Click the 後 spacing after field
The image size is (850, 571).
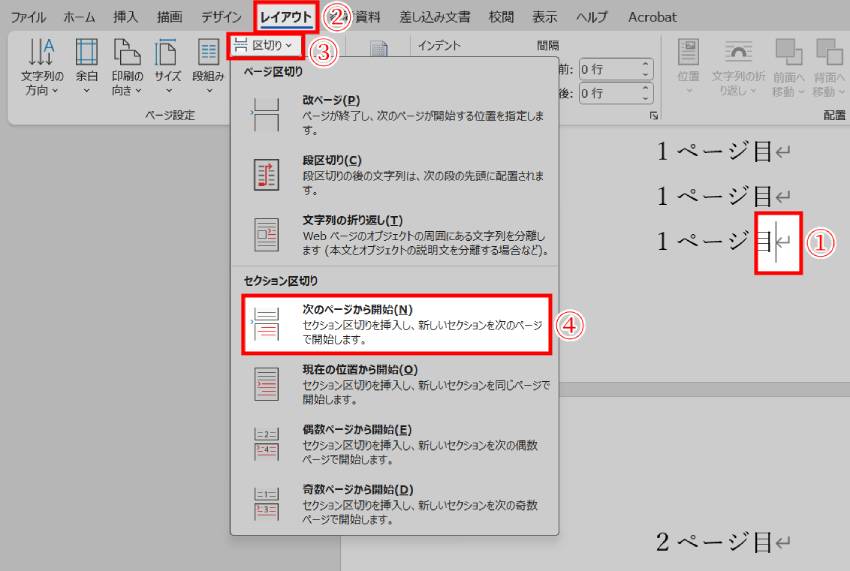(x=609, y=93)
